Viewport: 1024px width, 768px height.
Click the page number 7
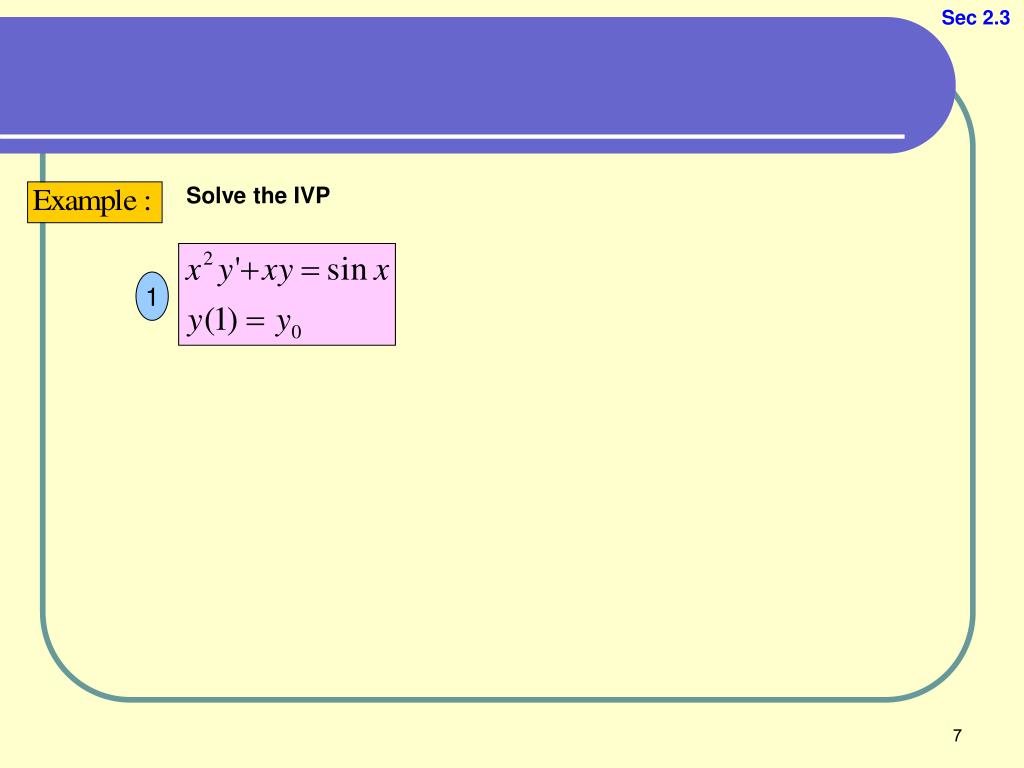[957, 735]
